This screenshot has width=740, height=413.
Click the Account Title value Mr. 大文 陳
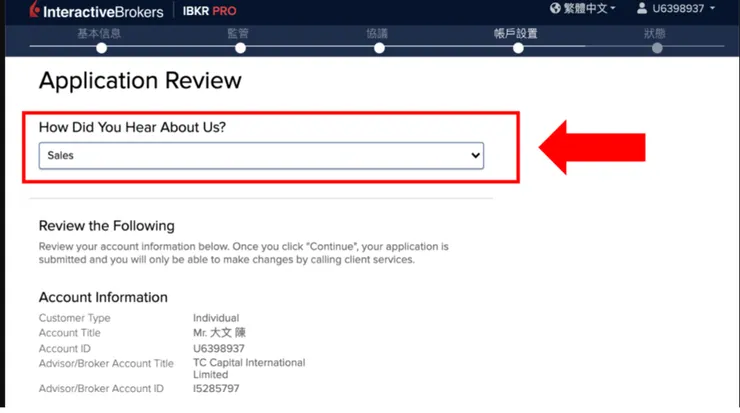pos(219,333)
